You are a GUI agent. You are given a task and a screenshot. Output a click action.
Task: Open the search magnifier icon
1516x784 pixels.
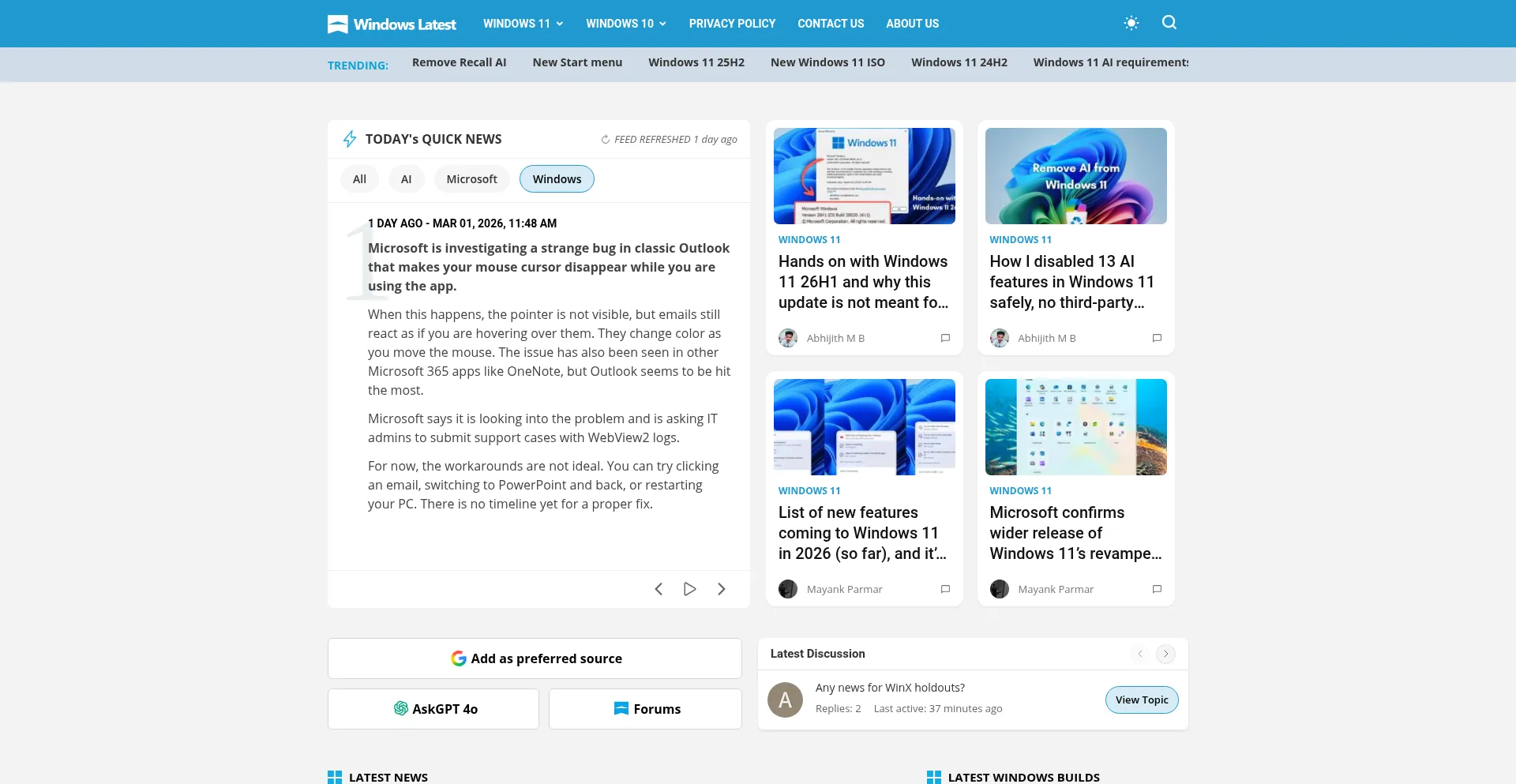1169,23
